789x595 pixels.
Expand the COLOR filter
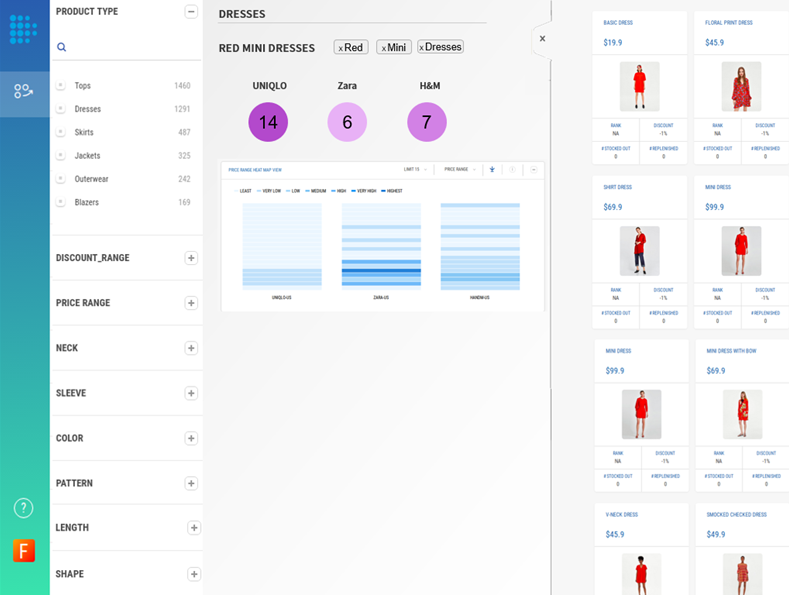(191, 438)
